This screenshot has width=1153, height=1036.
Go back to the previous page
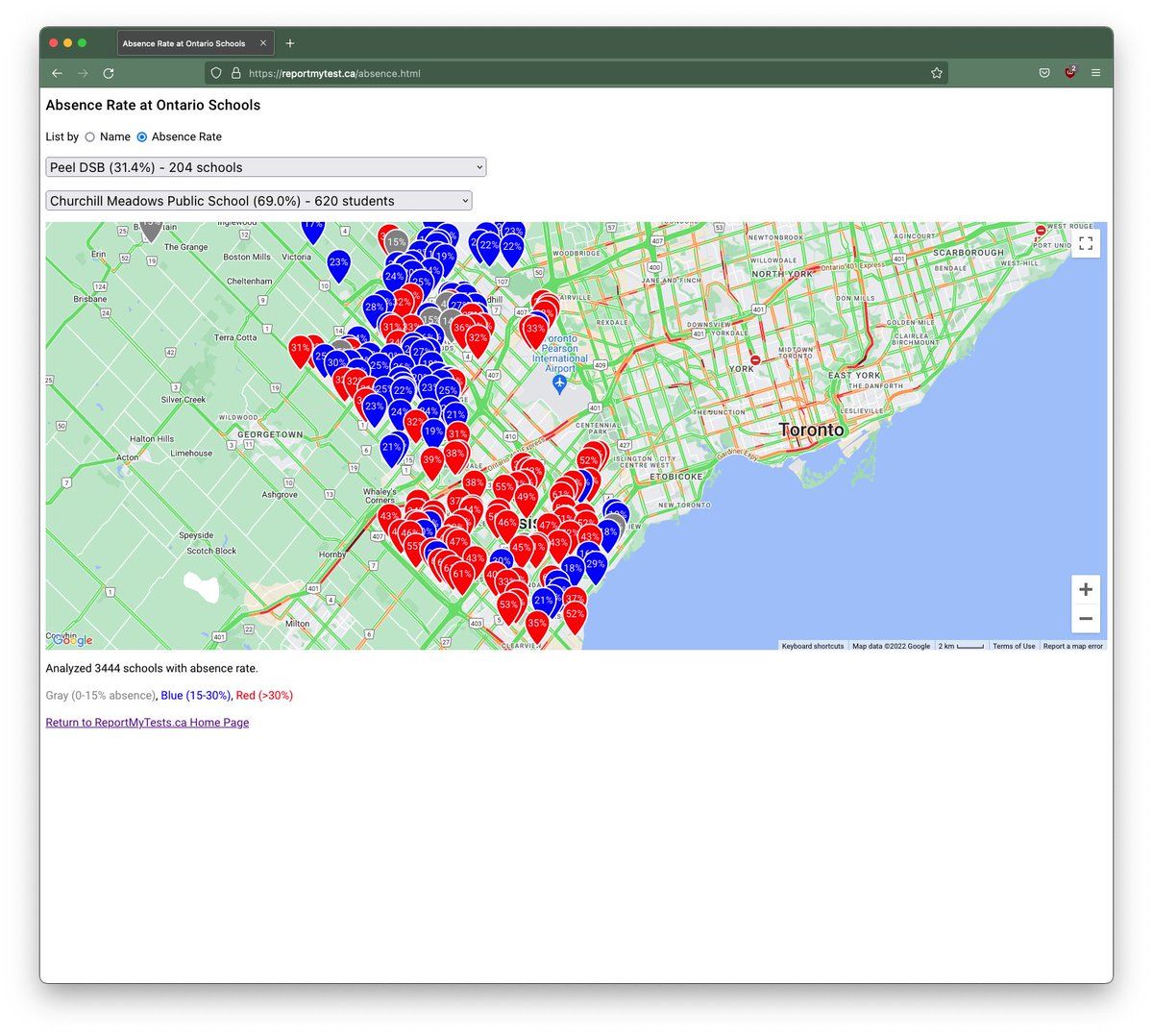(x=57, y=73)
